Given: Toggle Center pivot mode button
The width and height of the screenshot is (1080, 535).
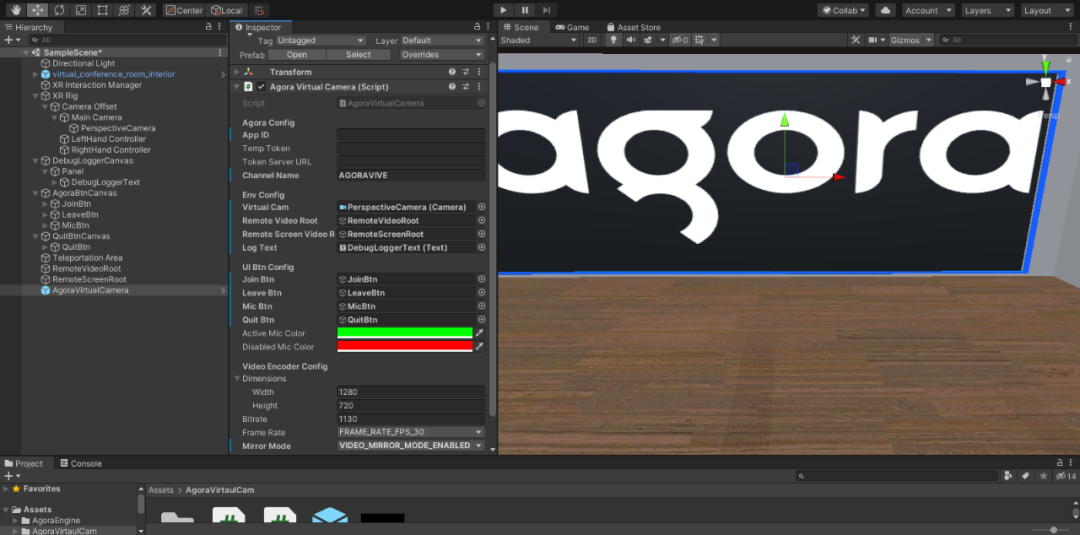Looking at the screenshot, I should 184,10.
